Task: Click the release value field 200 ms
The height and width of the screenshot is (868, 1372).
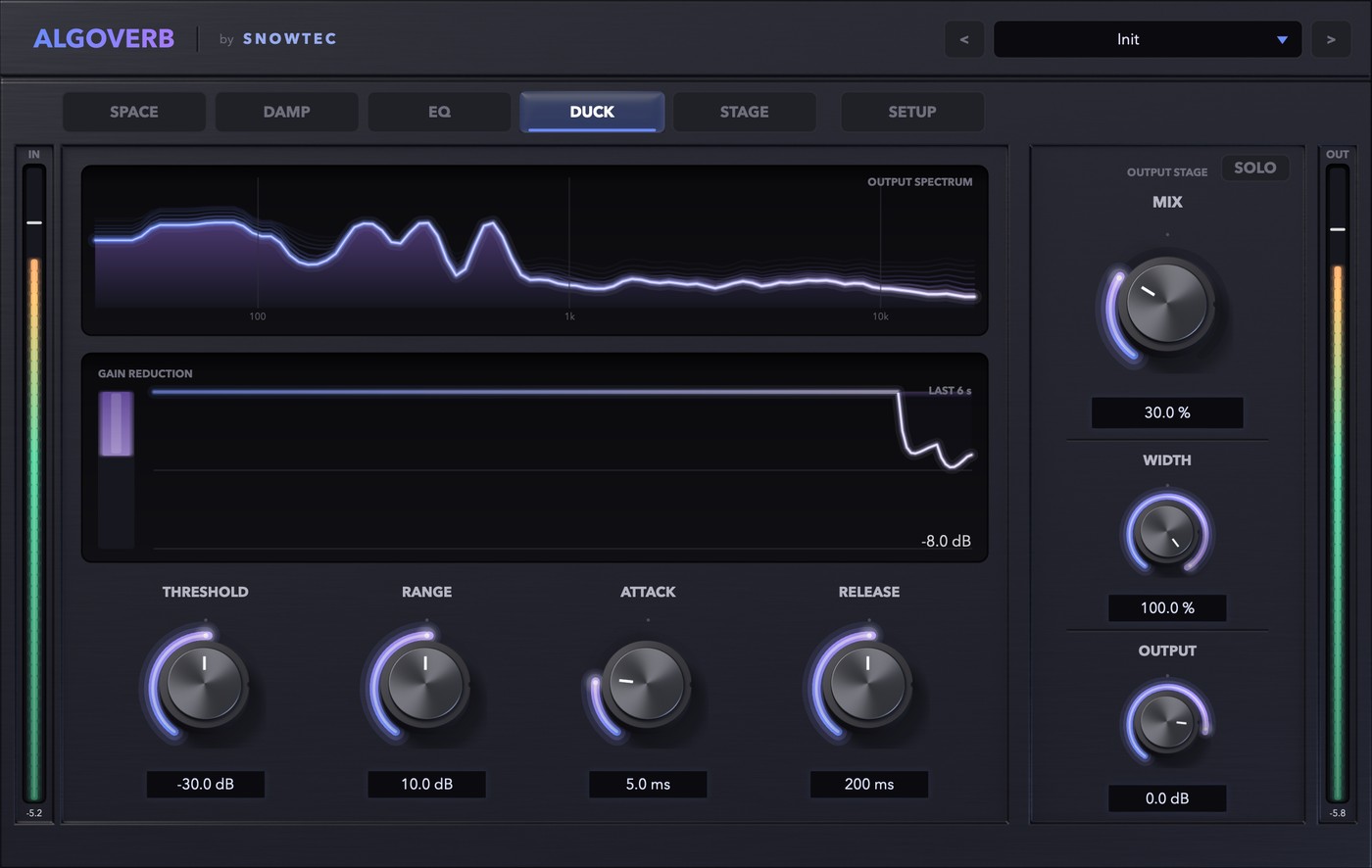Action: coord(869,784)
